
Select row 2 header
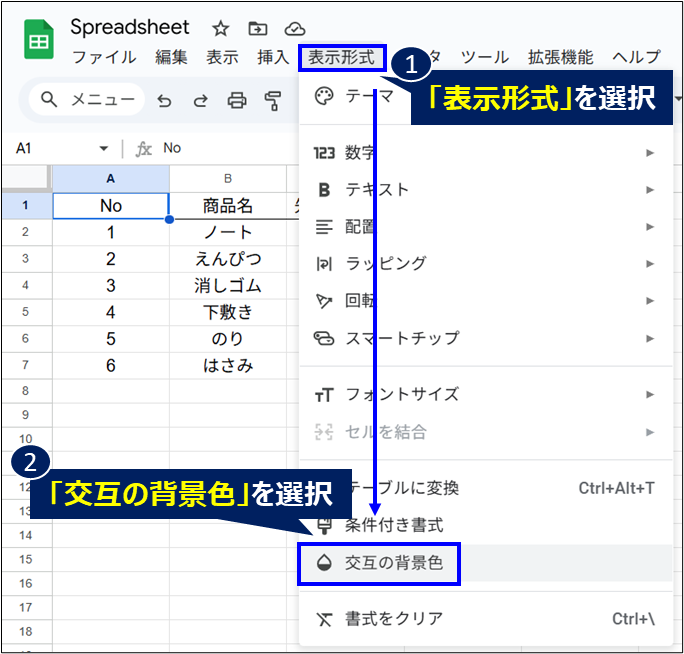[25, 232]
